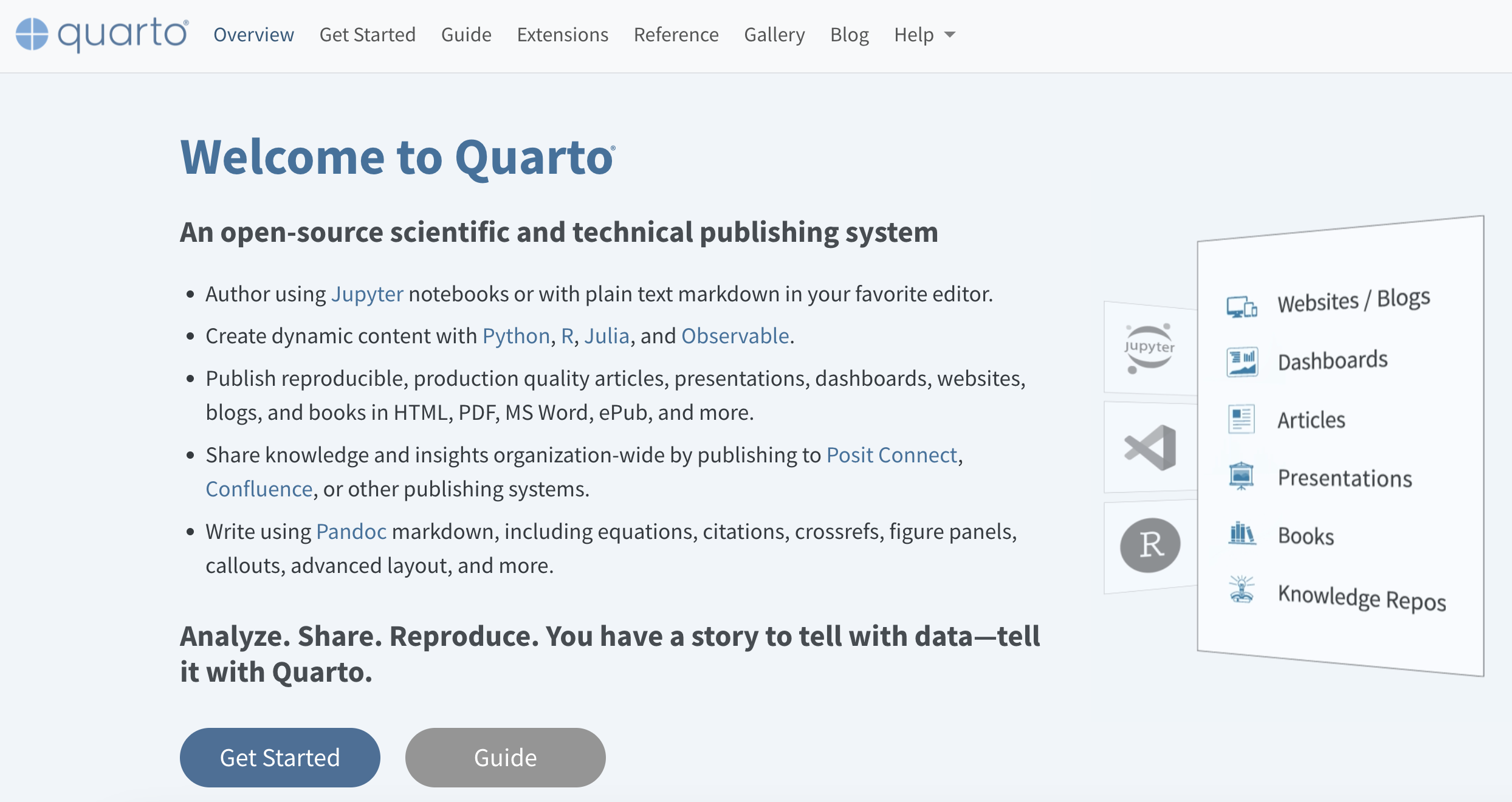Follow the Posit Connect link
The image size is (1512, 802).
click(892, 455)
